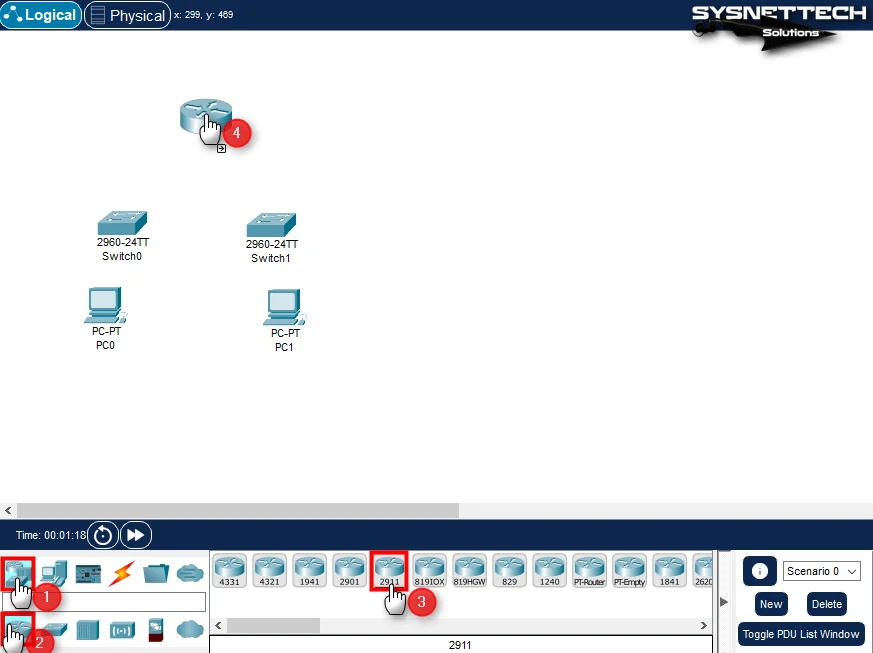Open the Scenario 0 dropdown

click(x=821, y=571)
